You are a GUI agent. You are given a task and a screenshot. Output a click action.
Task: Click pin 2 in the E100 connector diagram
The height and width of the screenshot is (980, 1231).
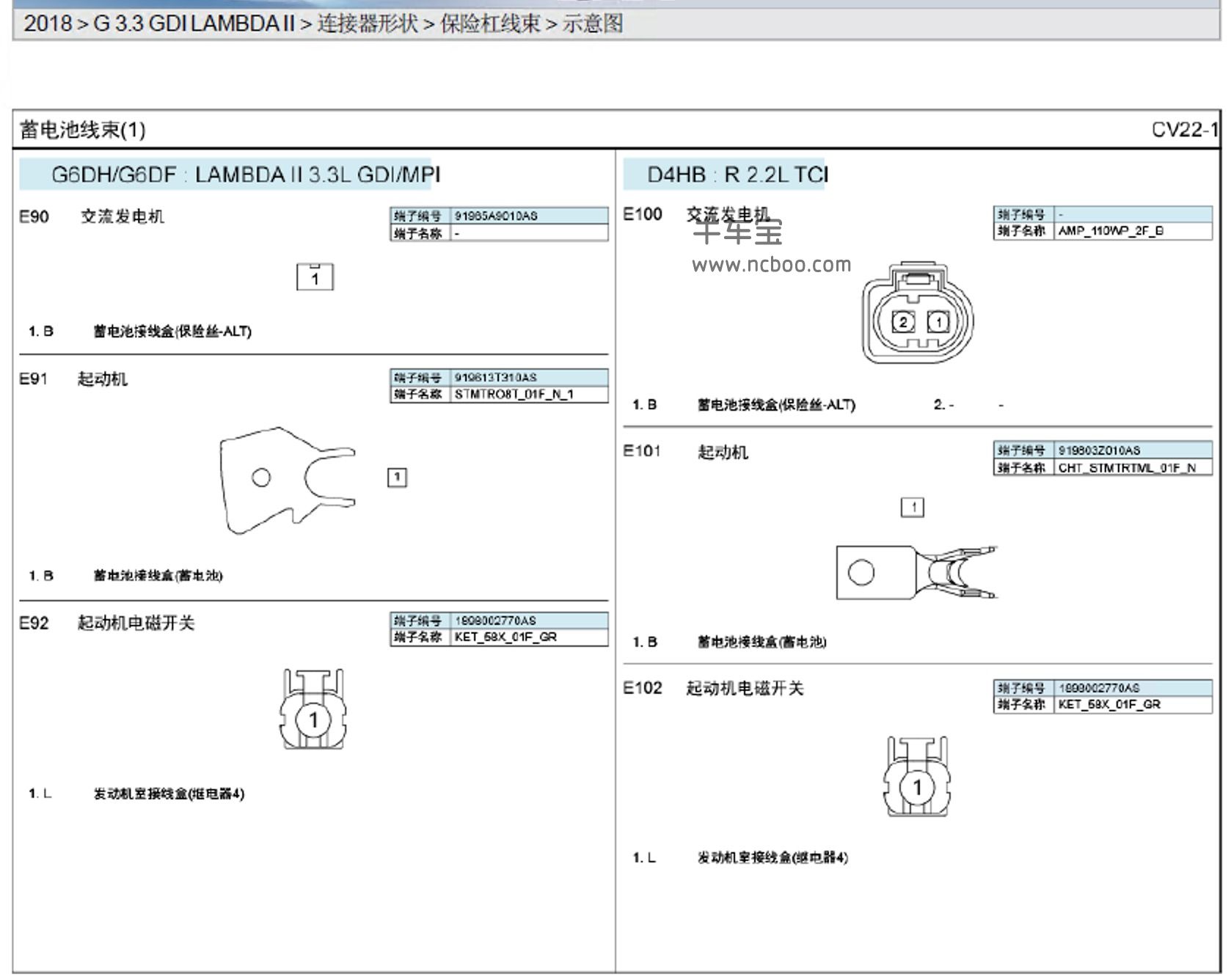(x=903, y=321)
